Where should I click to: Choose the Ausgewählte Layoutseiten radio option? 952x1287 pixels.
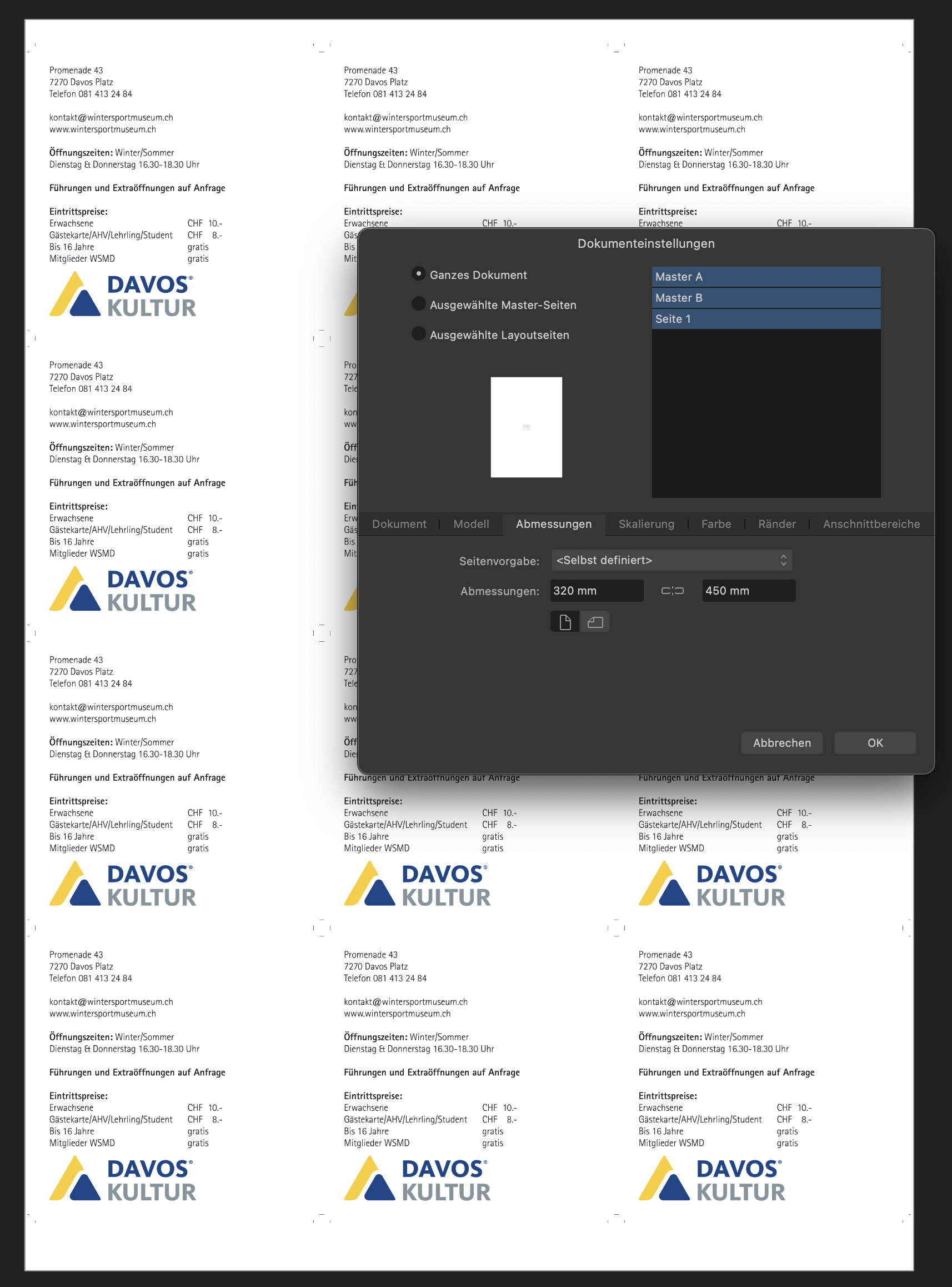[419, 334]
